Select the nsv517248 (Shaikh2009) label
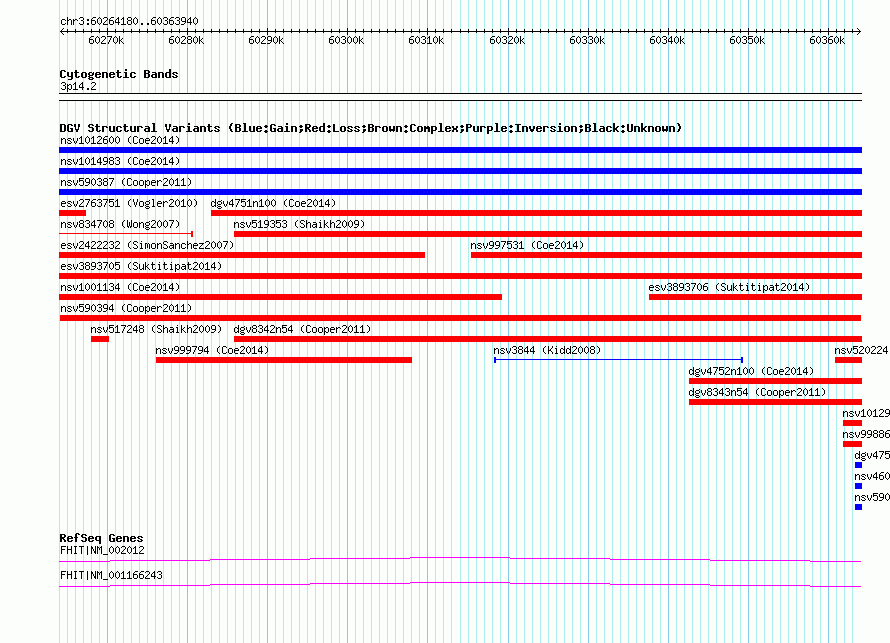Viewport: 890px width, 643px height. coord(156,329)
